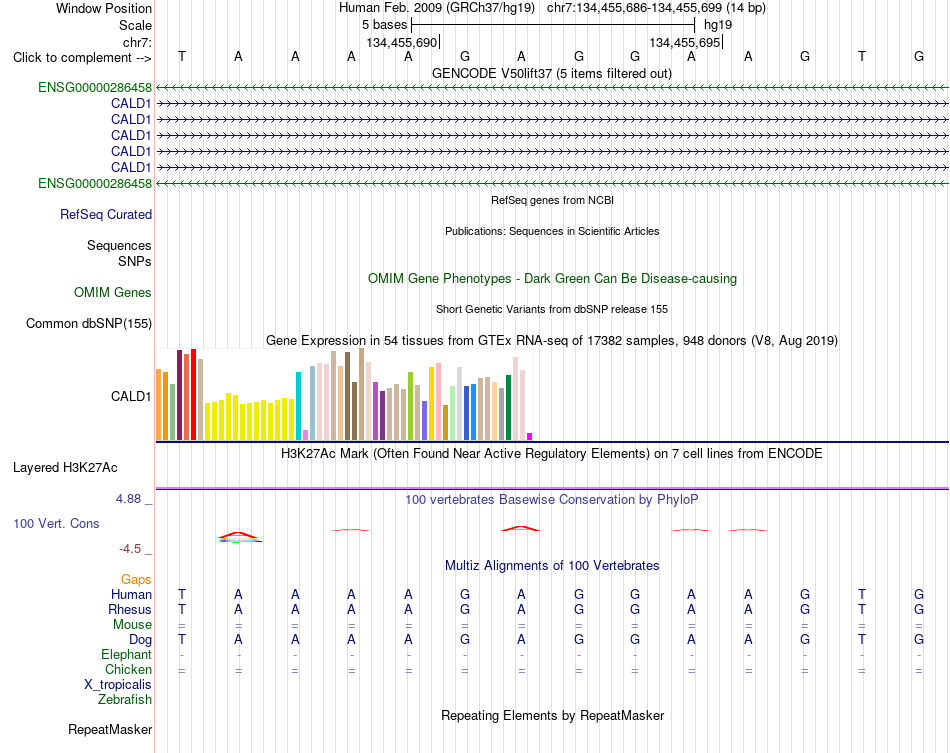The width and height of the screenshot is (950, 753).
Task: Click the light green bar in the GTEx chart
Action: 452,413
